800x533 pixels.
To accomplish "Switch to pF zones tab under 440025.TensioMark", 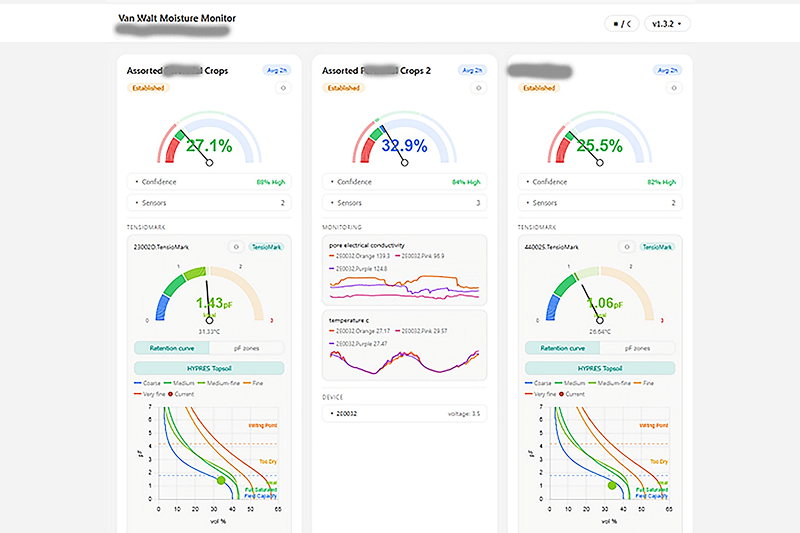I will pyautogui.click(x=637, y=348).
